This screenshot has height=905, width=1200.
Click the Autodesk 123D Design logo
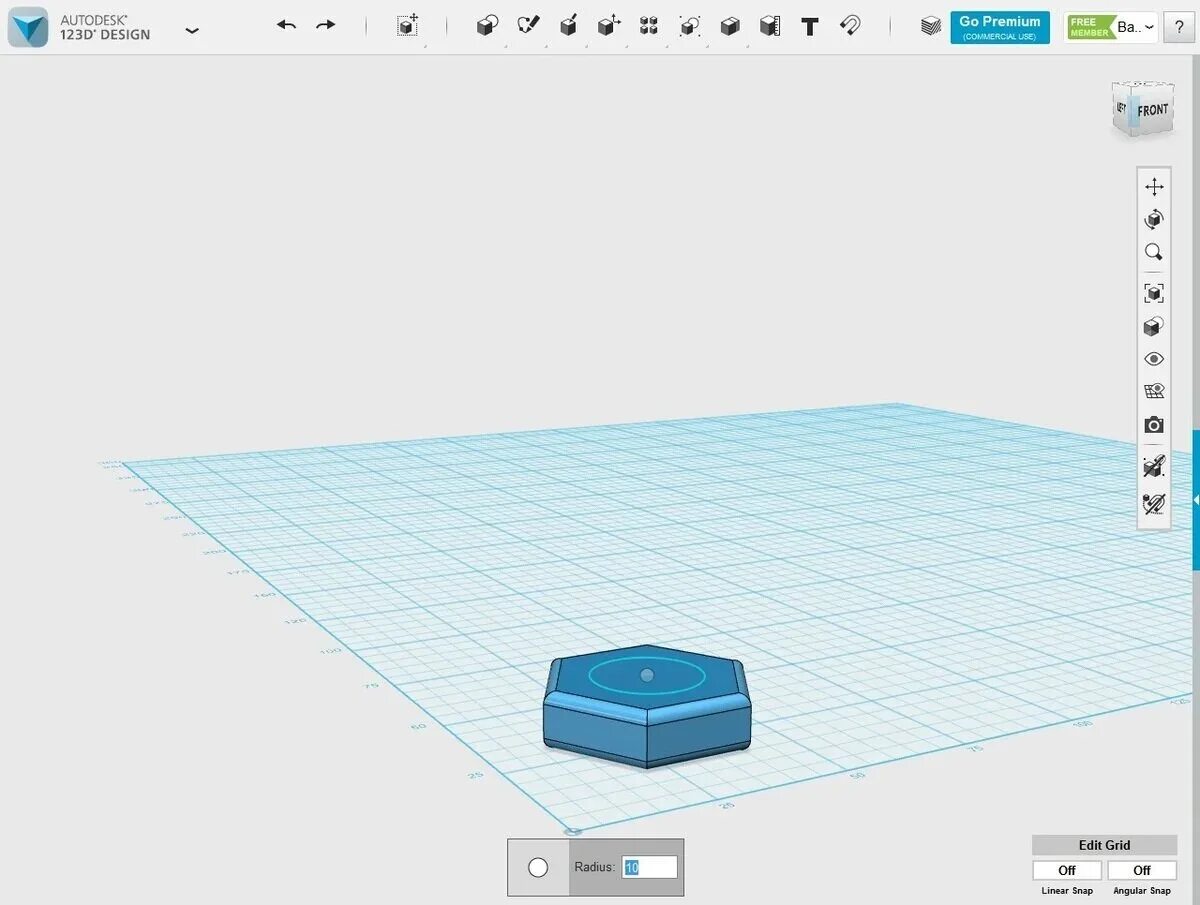(x=28, y=27)
